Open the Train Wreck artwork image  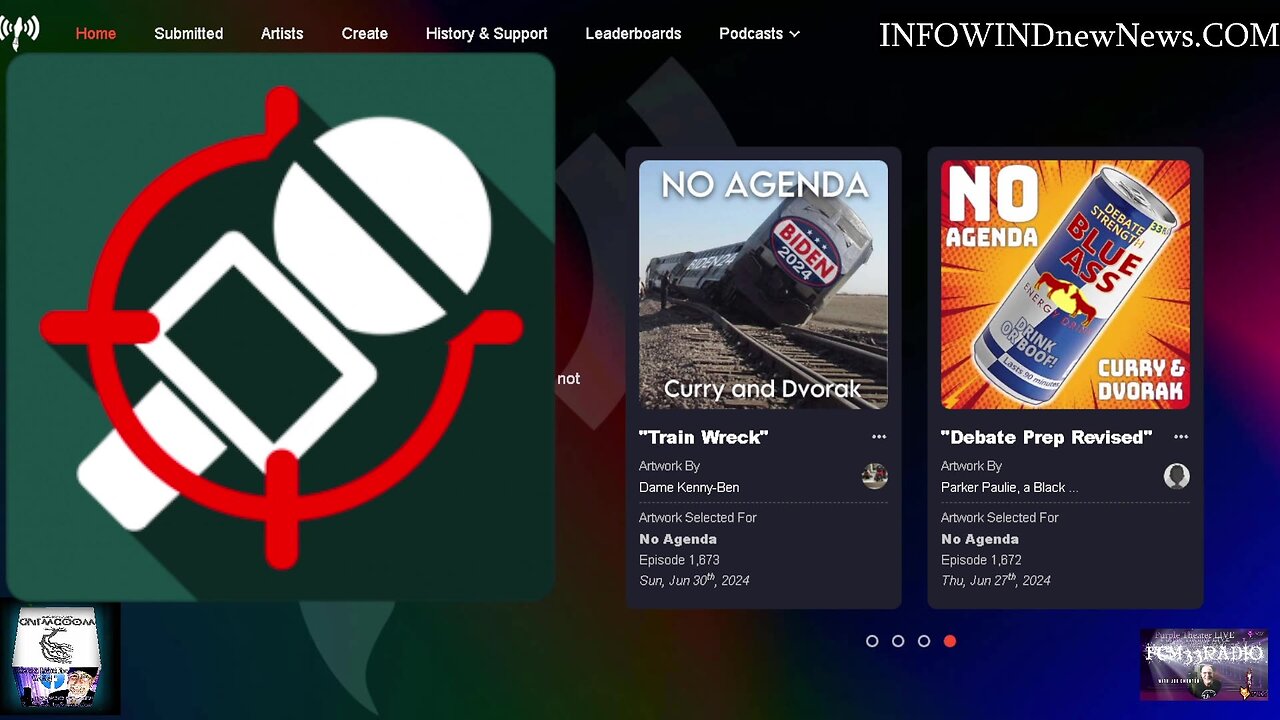[x=763, y=285]
